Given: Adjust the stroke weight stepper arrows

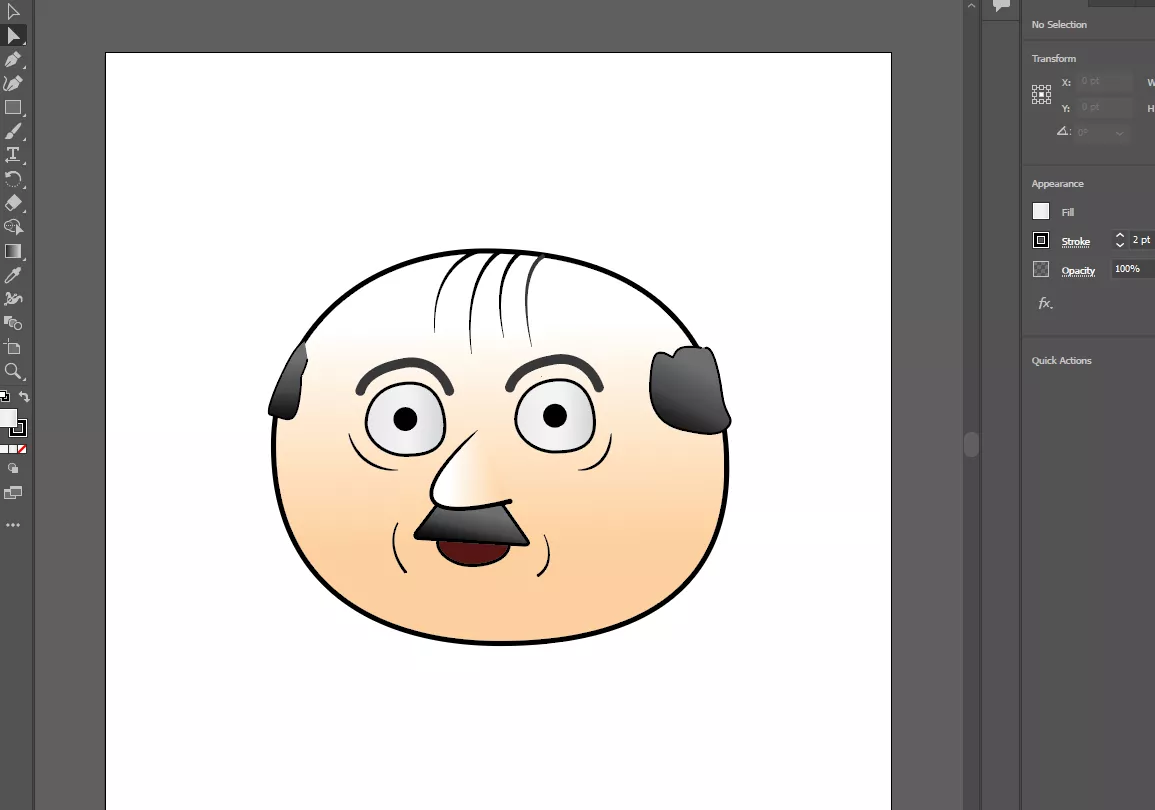Looking at the screenshot, I should 1120,240.
